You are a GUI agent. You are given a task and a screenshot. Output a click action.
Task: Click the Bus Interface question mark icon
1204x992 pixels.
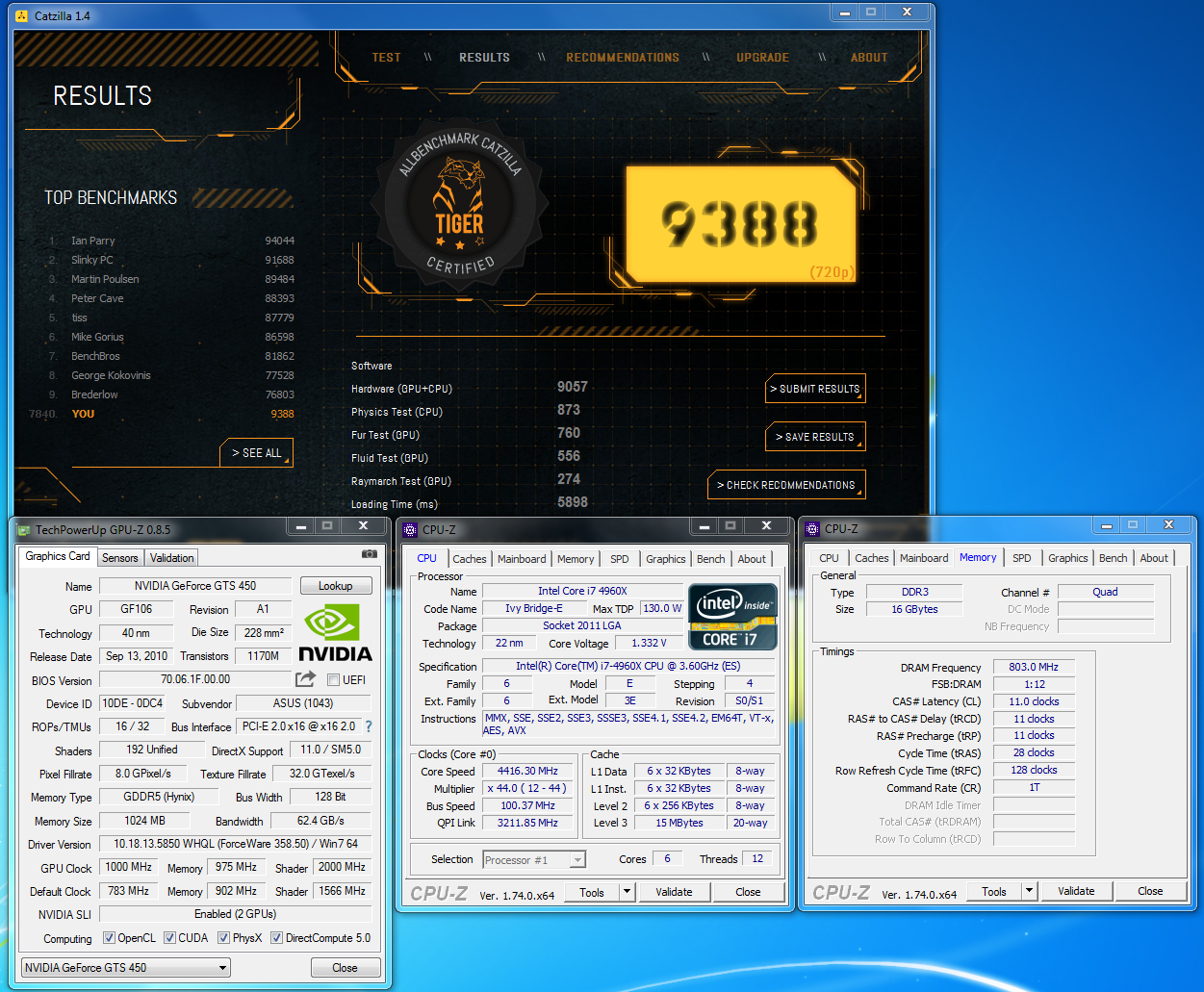pos(369,726)
